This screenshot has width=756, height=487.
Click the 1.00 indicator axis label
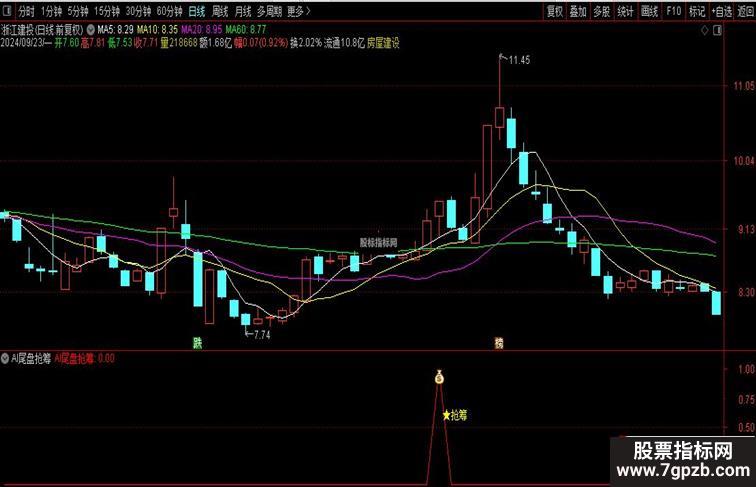(x=746, y=369)
